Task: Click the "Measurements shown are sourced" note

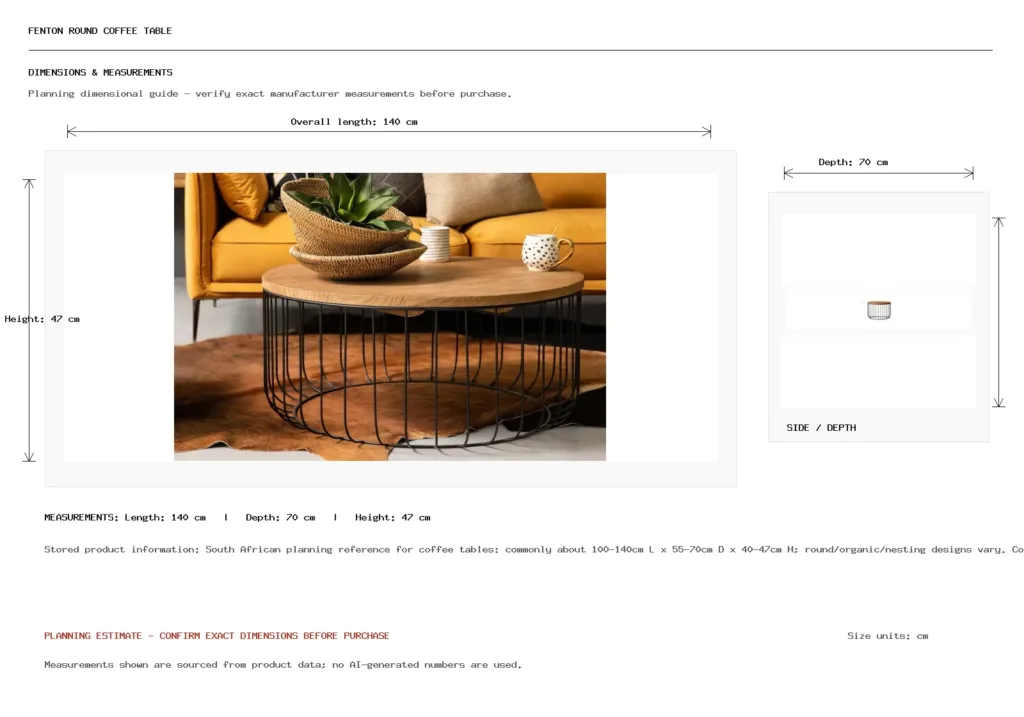Action: point(283,665)
